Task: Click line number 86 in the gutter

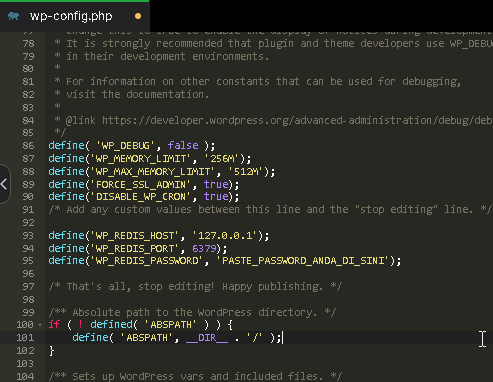Action: click(28, 146)
